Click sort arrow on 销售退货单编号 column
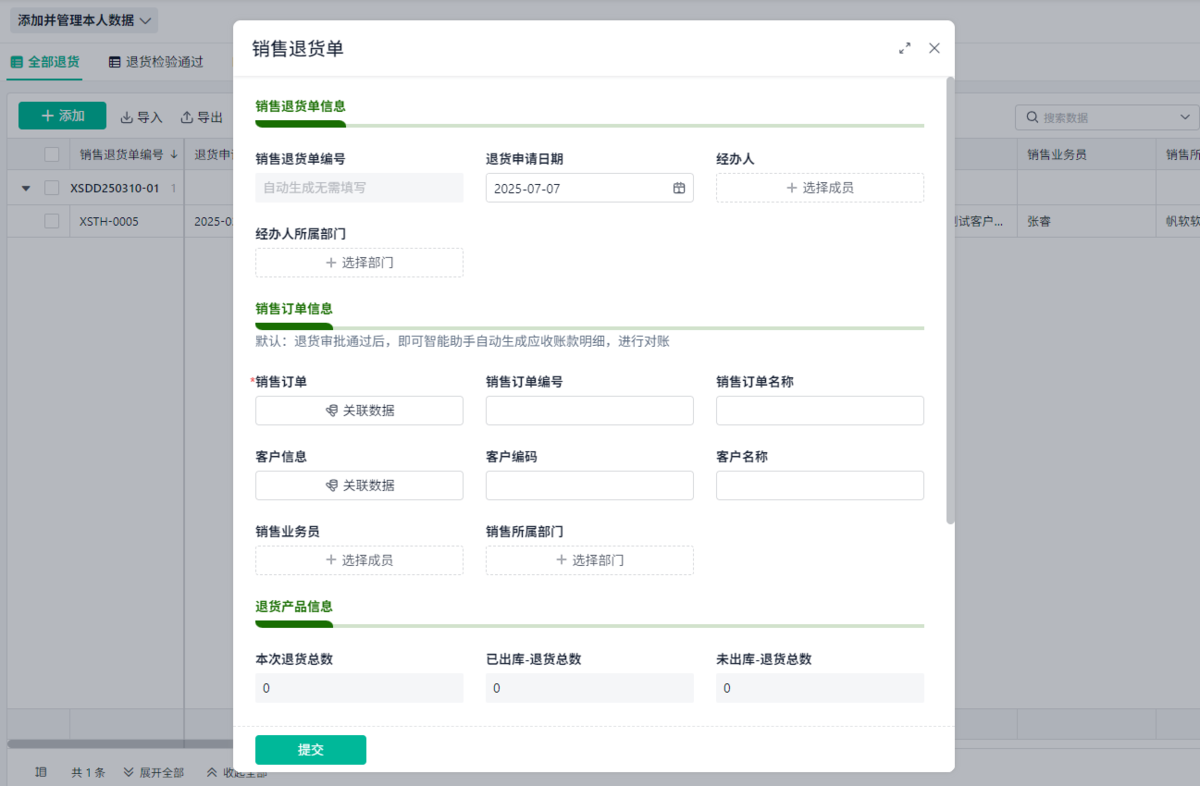This screenshot has height=786, width=1200. (175, 154)
